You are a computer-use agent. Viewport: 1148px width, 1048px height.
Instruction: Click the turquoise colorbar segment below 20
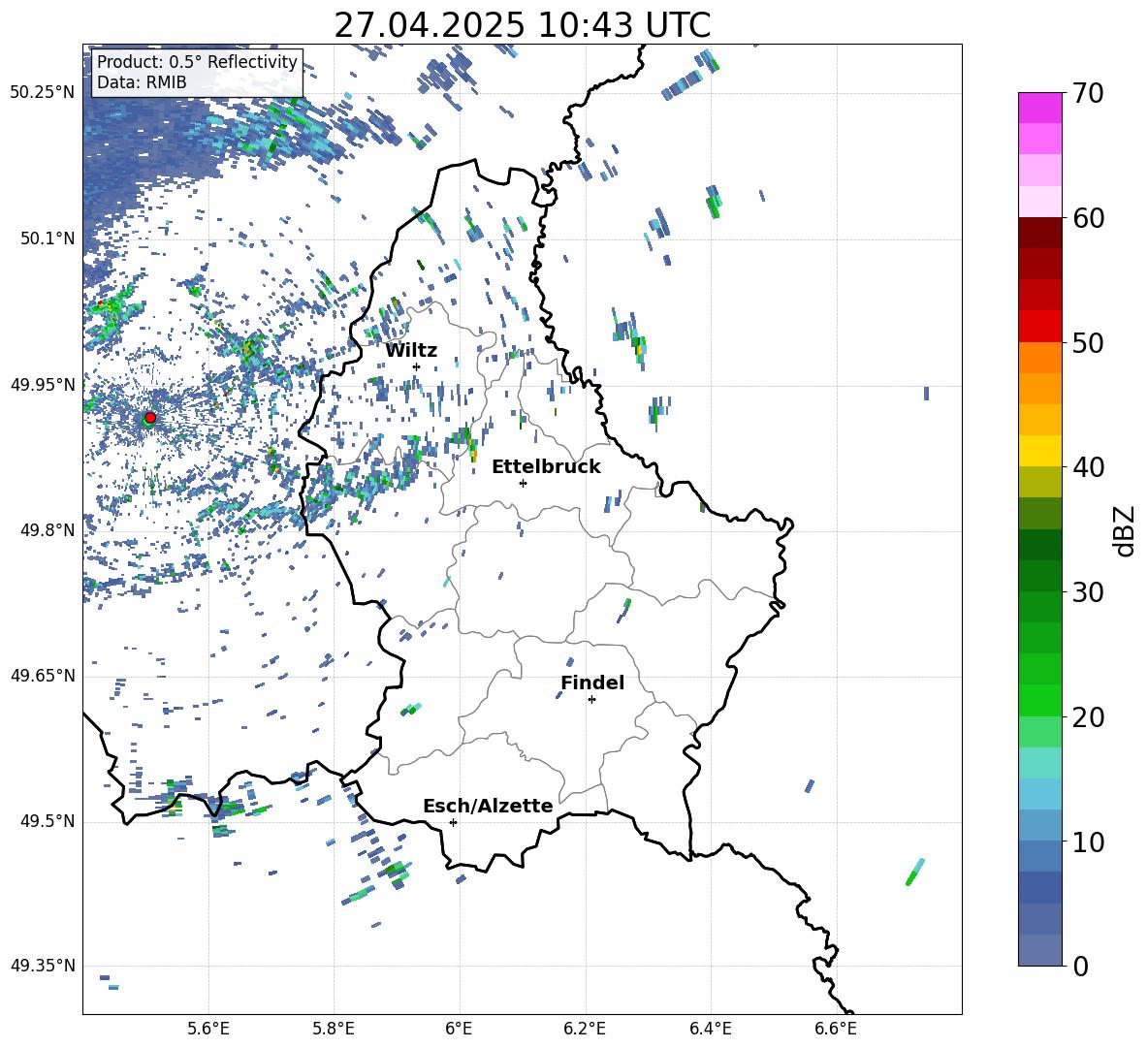1040,763
